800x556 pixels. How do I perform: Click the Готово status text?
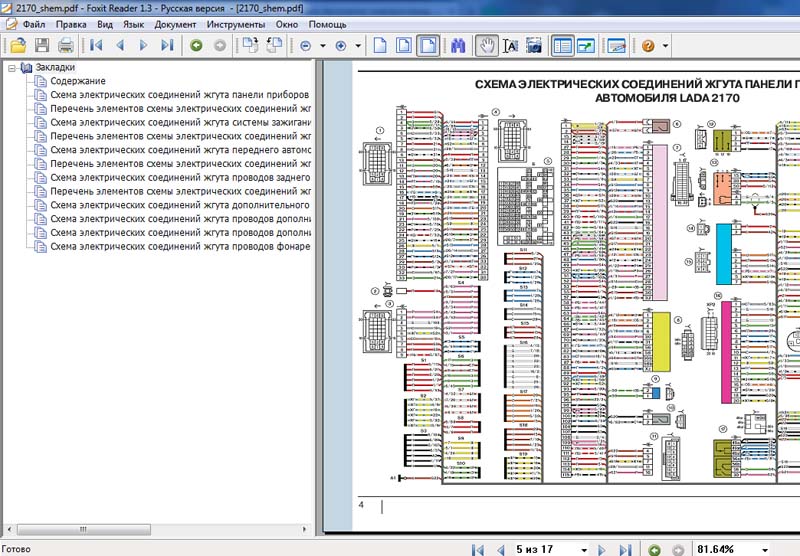(16, 549)
